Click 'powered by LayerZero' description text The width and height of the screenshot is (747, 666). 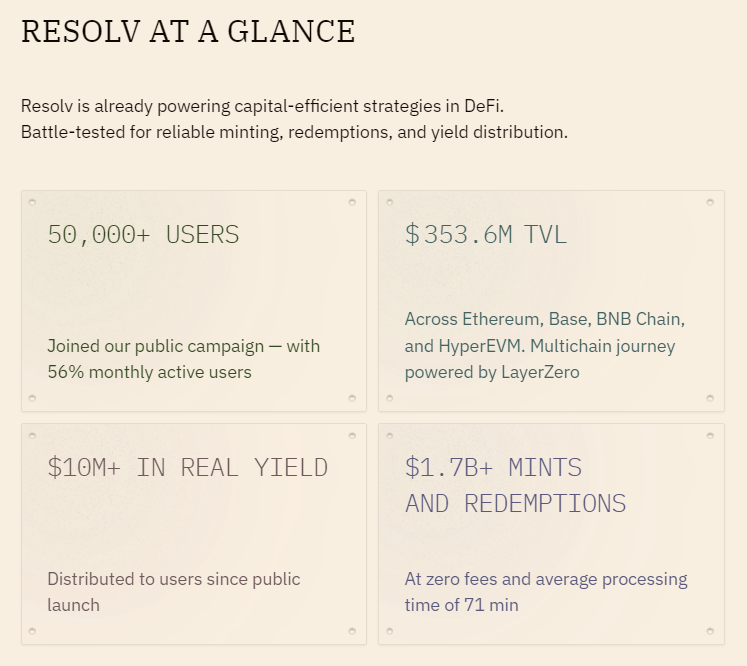(492, 372)
